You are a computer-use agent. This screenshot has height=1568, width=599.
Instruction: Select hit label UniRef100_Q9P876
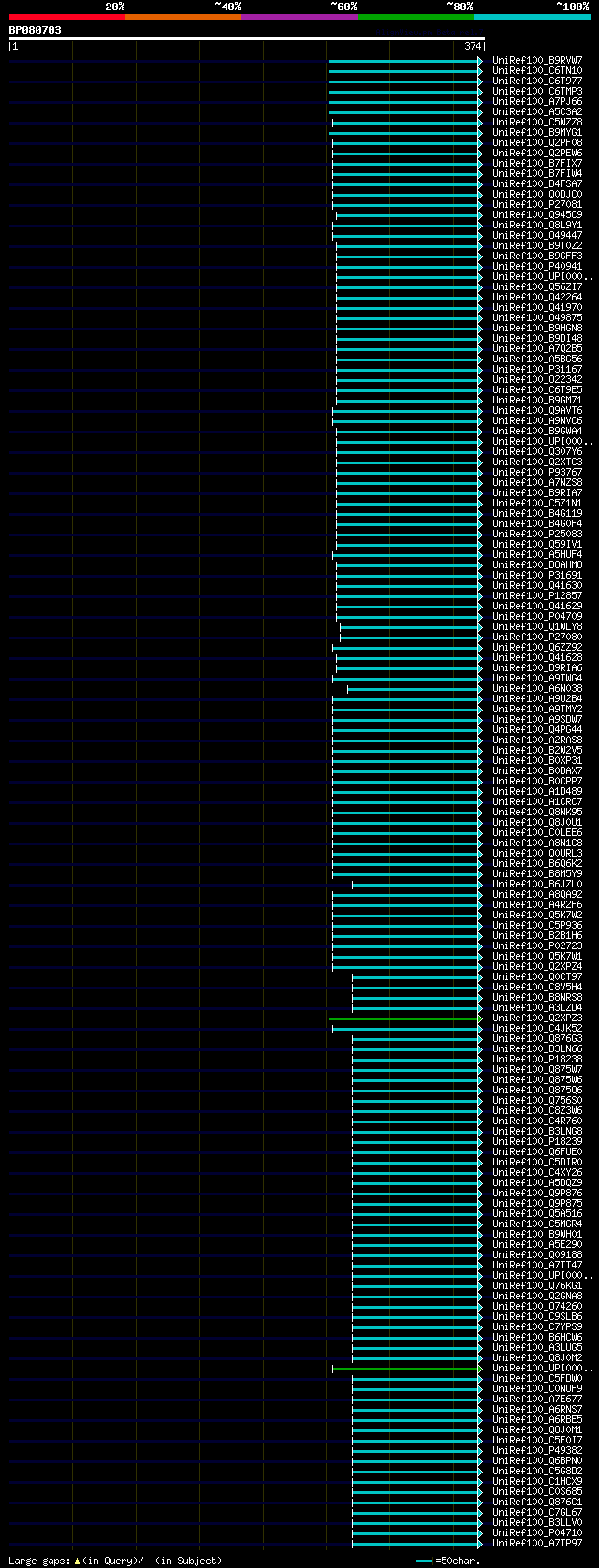click(x=537, y=1194)
